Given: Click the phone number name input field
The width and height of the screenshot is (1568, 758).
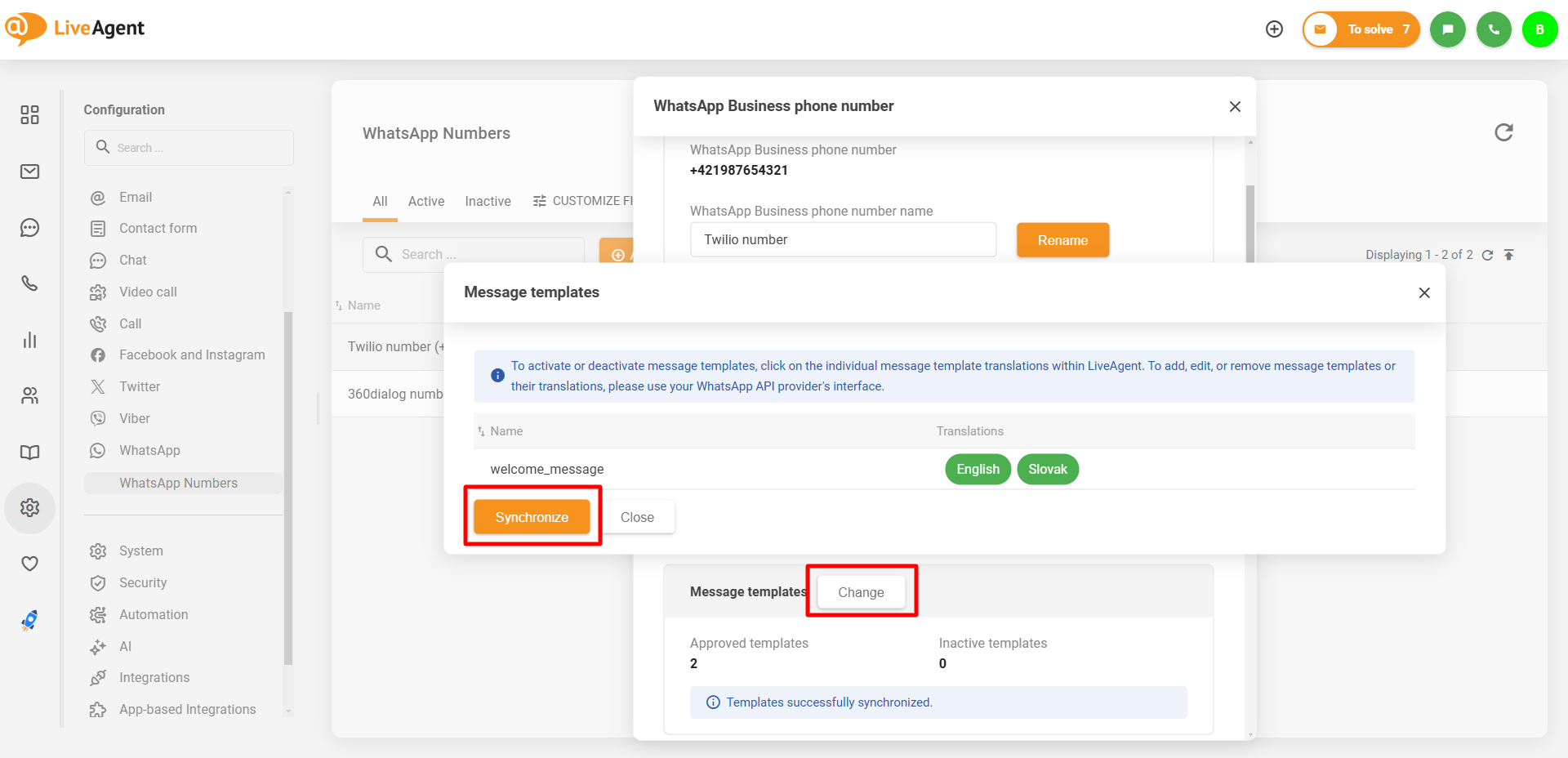Looking at the screenshot, I should point(843,240).
